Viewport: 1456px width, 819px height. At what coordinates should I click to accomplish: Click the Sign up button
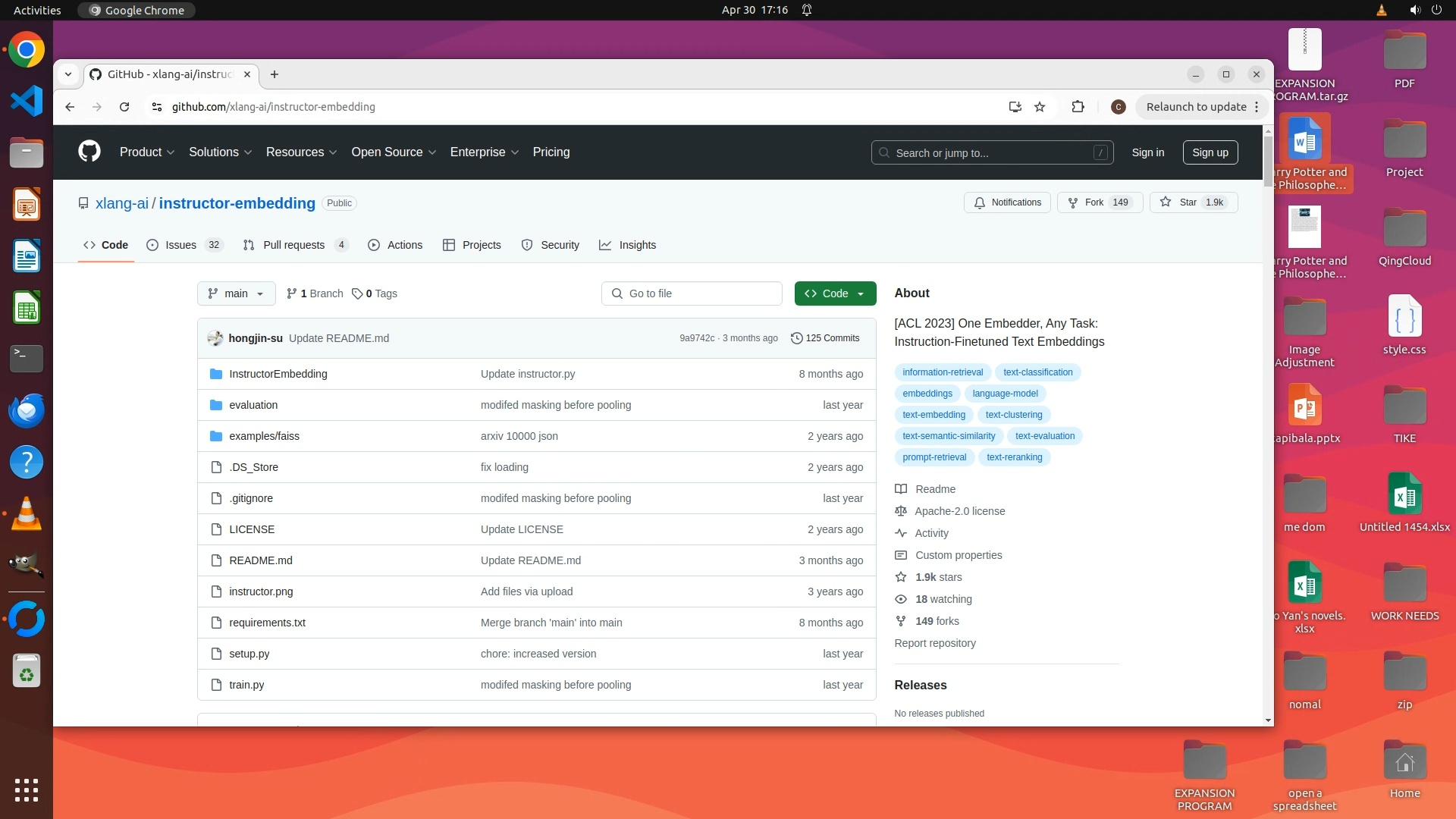click(1210, 152)
